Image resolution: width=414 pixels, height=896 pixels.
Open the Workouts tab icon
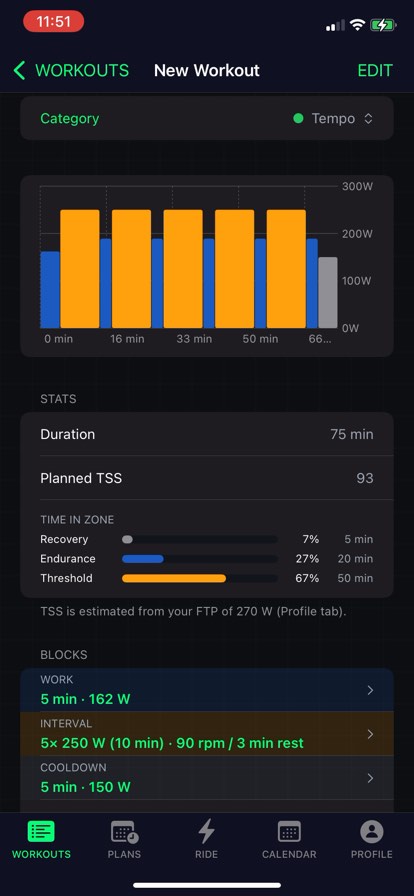click(41, 831)
